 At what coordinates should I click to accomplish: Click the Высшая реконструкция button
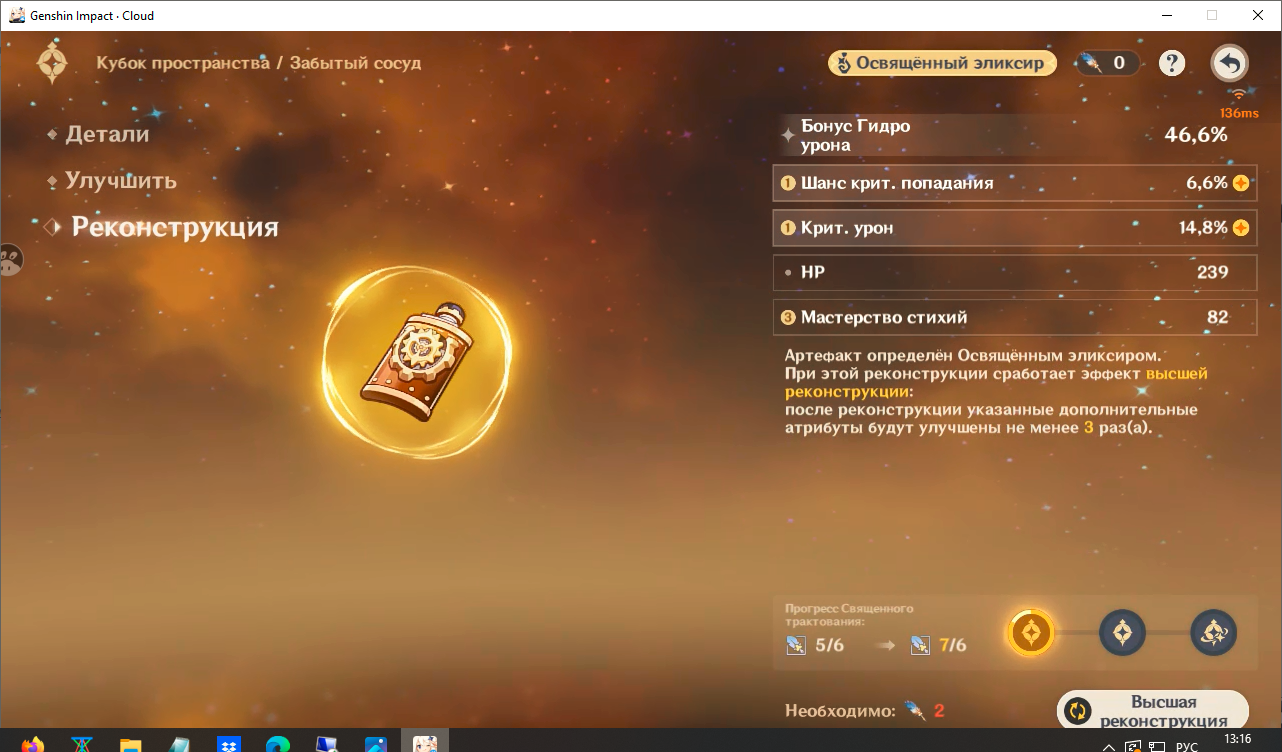pyautogui.click(x=1153, y=710)
